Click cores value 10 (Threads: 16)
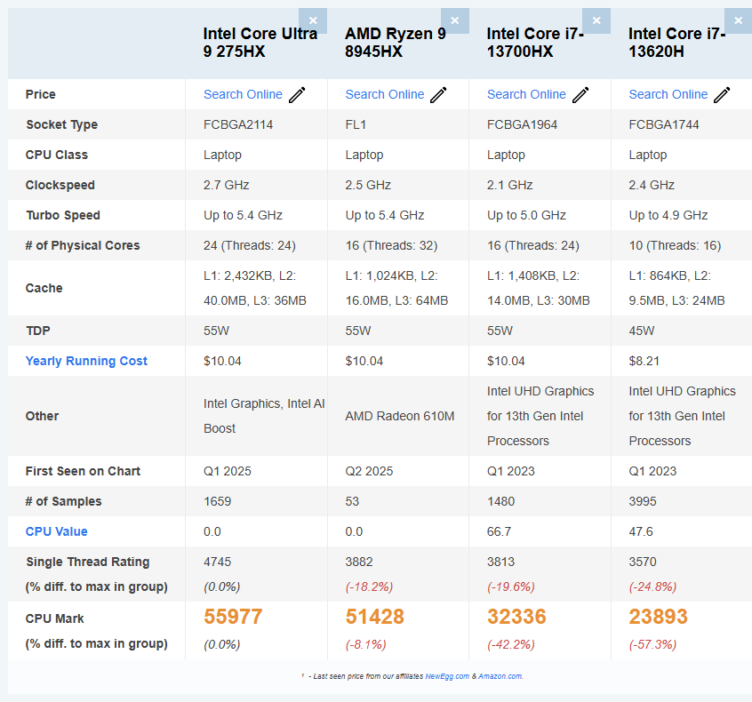The width and height of the screenshot is (752, 702). [675, 246]
